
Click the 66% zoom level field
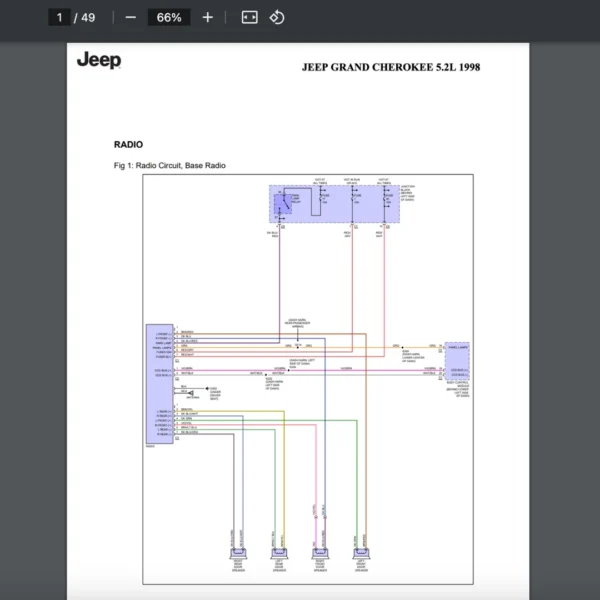point(169,17)
